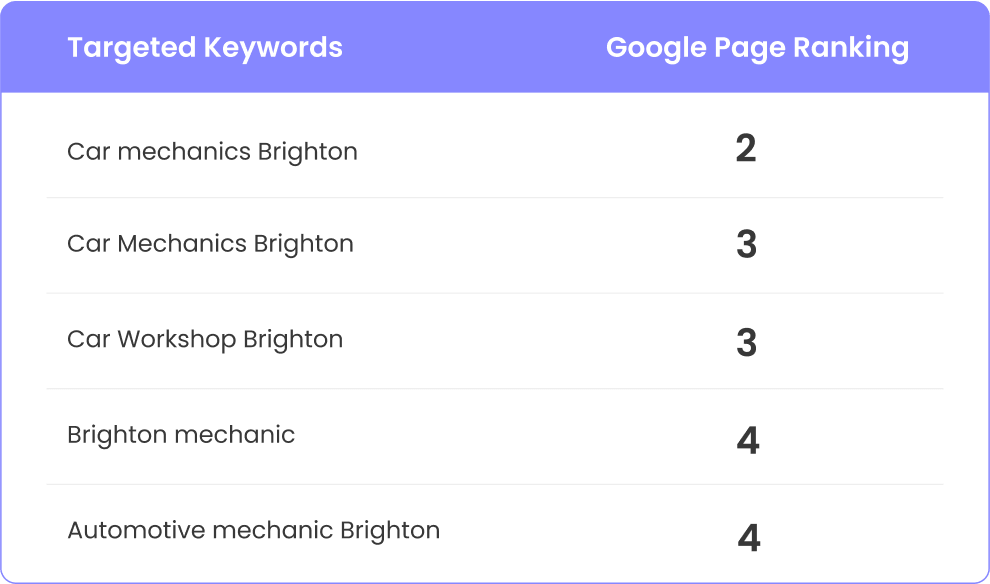The image size is (990, 584).
Task: Select the 'Car Workshop Brighton' keyword
Action: click(x=205, y=340)
